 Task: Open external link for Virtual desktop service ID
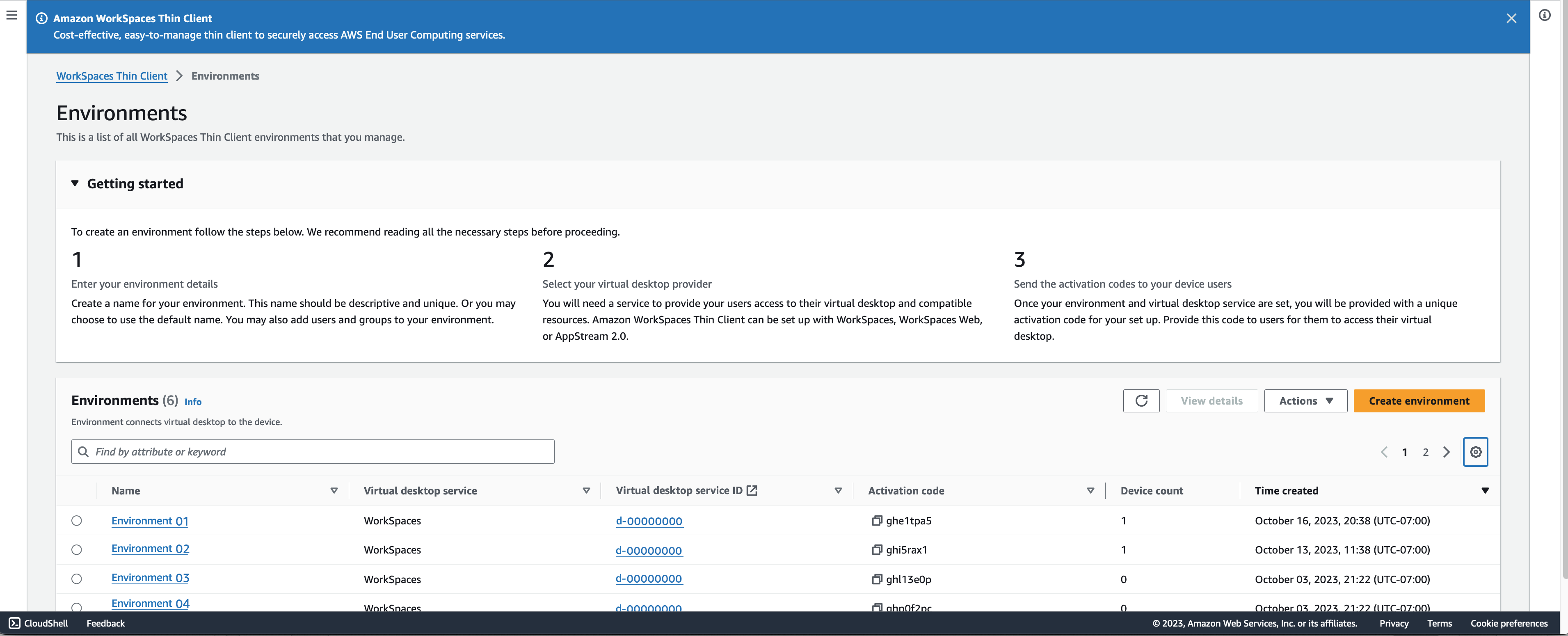(752, 490)
